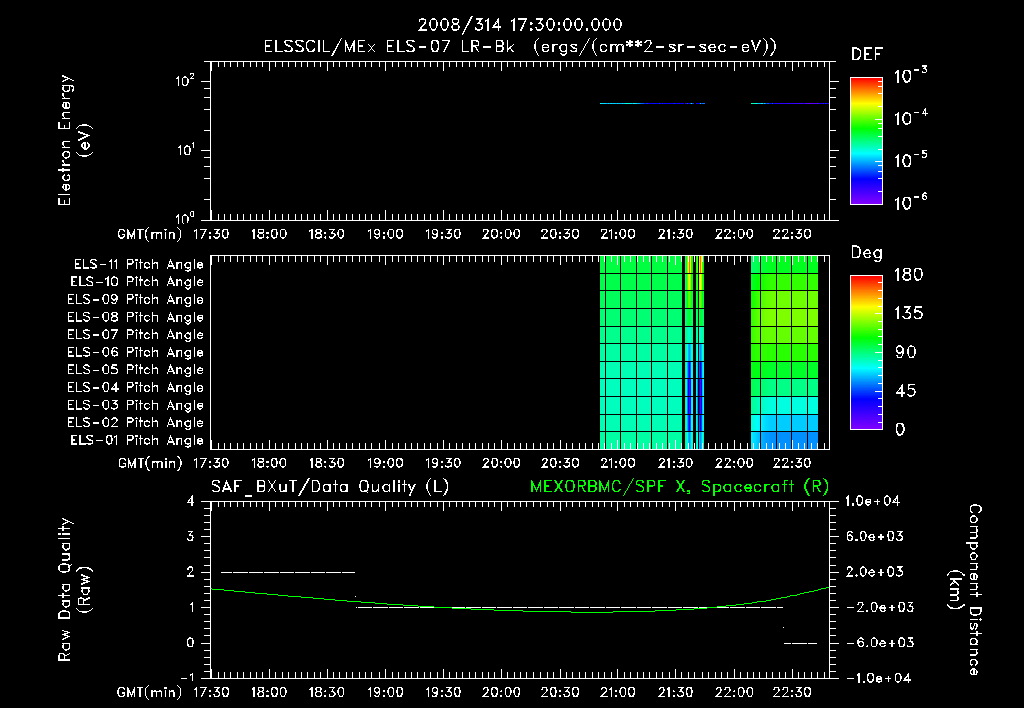The image size is (1024, 708).
Task: Click the 45 value on Deg colorbar
Action: [906, 391]
